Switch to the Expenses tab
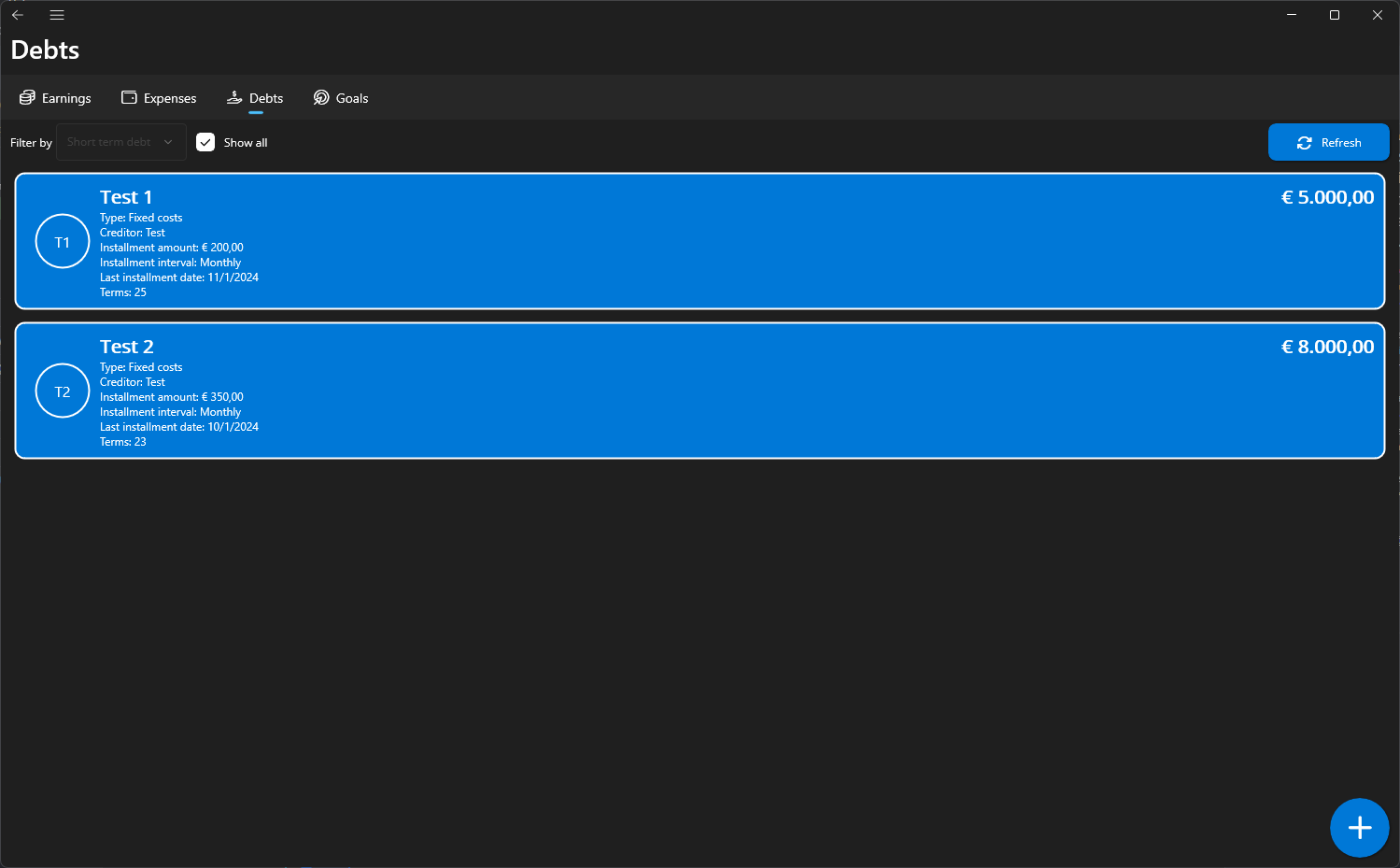This screenshot has height=868, width=1400. (159, 98)
